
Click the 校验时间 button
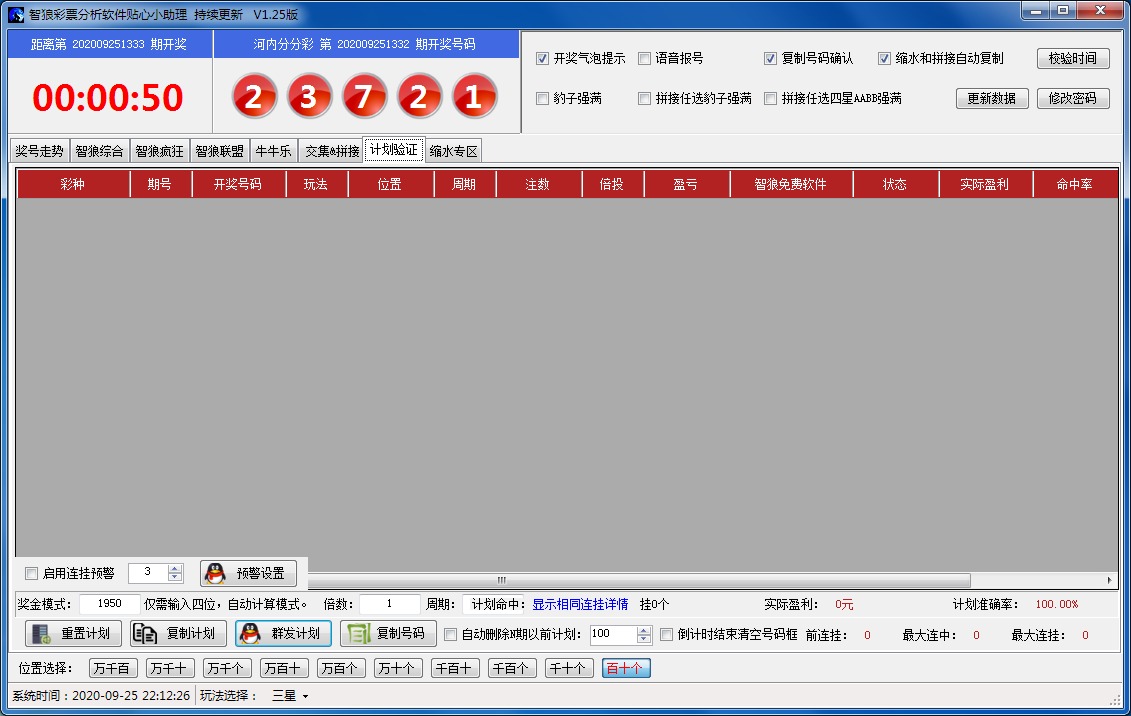(x=1073, y=59)
